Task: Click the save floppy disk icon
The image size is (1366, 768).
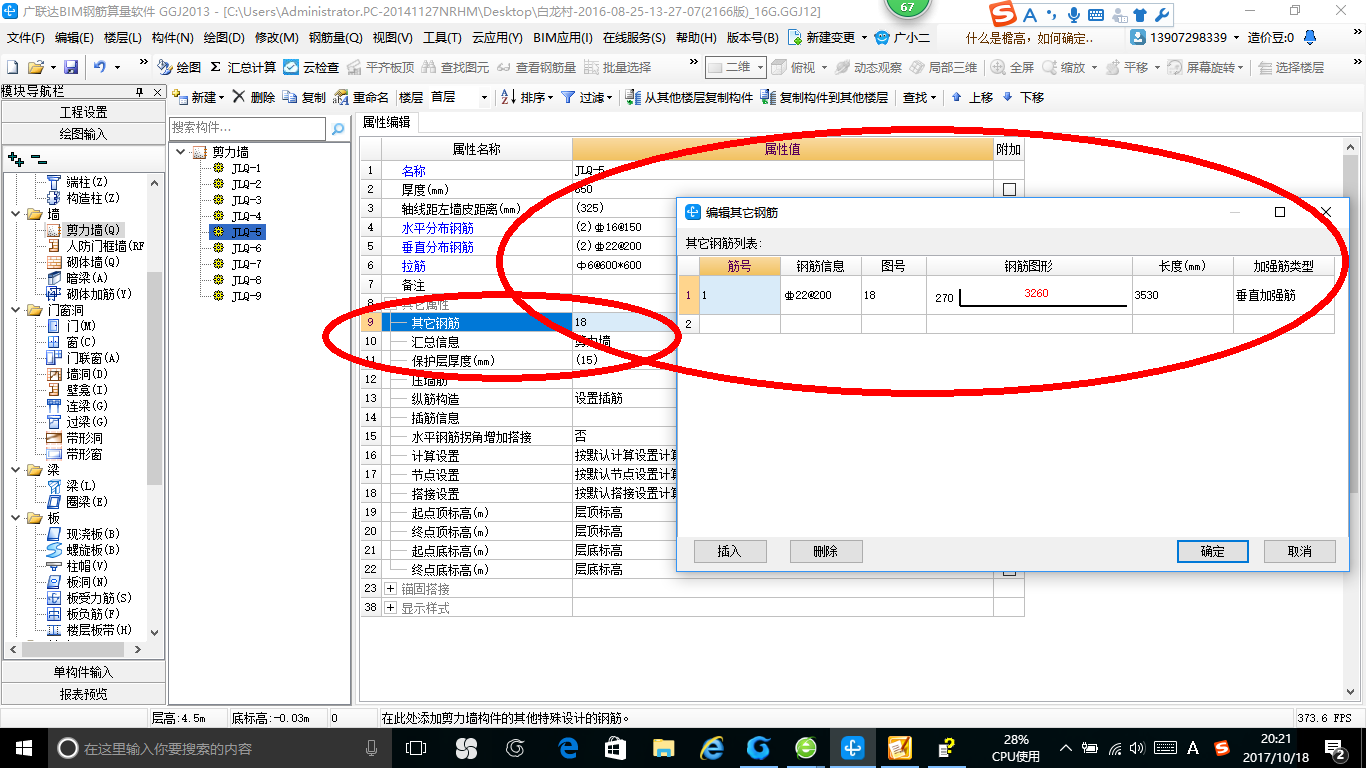Action: tap(71, 67)
